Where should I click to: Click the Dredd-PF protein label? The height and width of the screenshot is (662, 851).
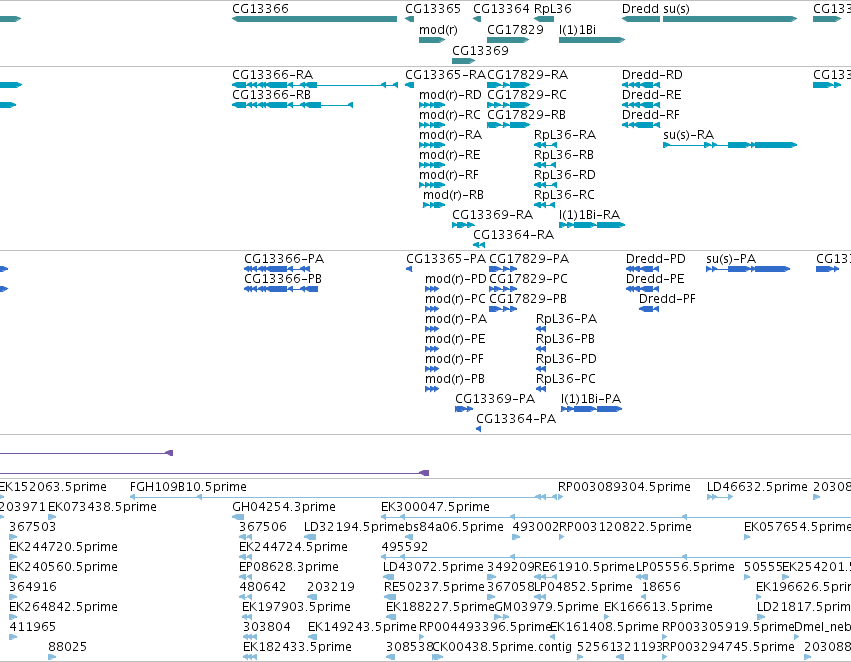667,299
